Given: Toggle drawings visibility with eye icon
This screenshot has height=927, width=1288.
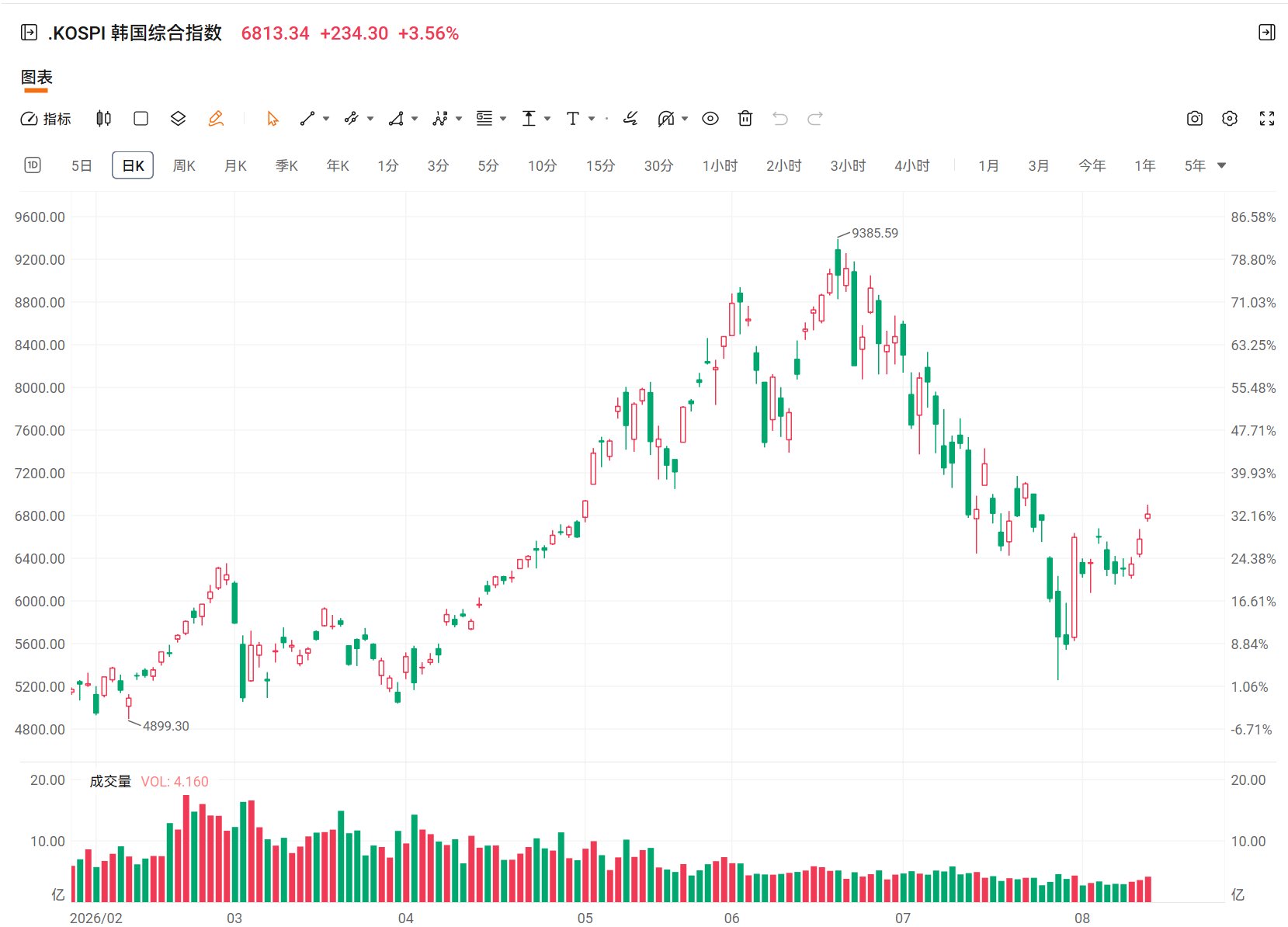Looking at the screenshot, I should pyautogui.click(x=710, y=119).
